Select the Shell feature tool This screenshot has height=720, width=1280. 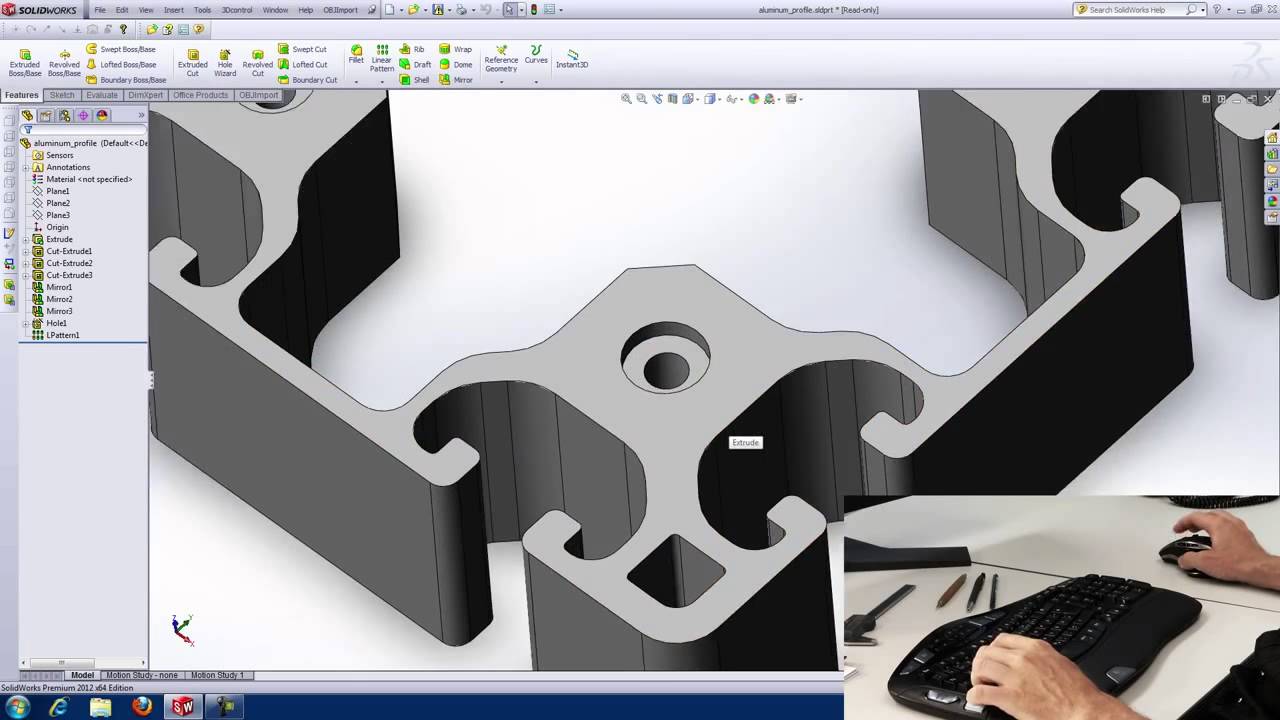(x=414, y=80)
